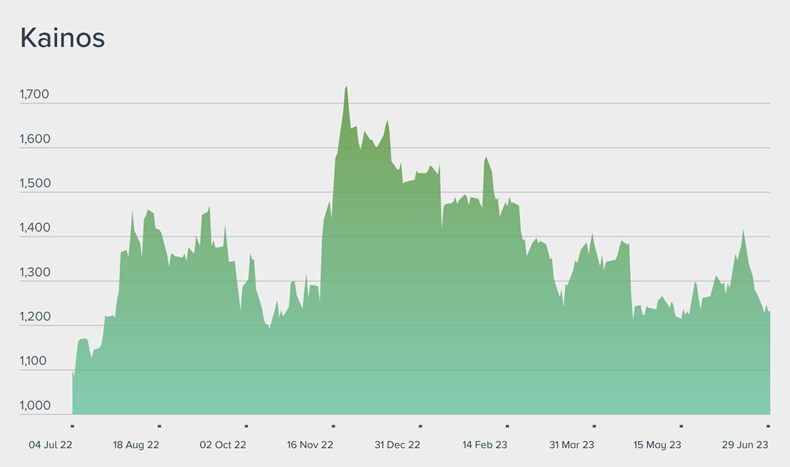Click the 18 Aug 22 date label
Viewport: 790px width, 467px height.
pos(136,445)
